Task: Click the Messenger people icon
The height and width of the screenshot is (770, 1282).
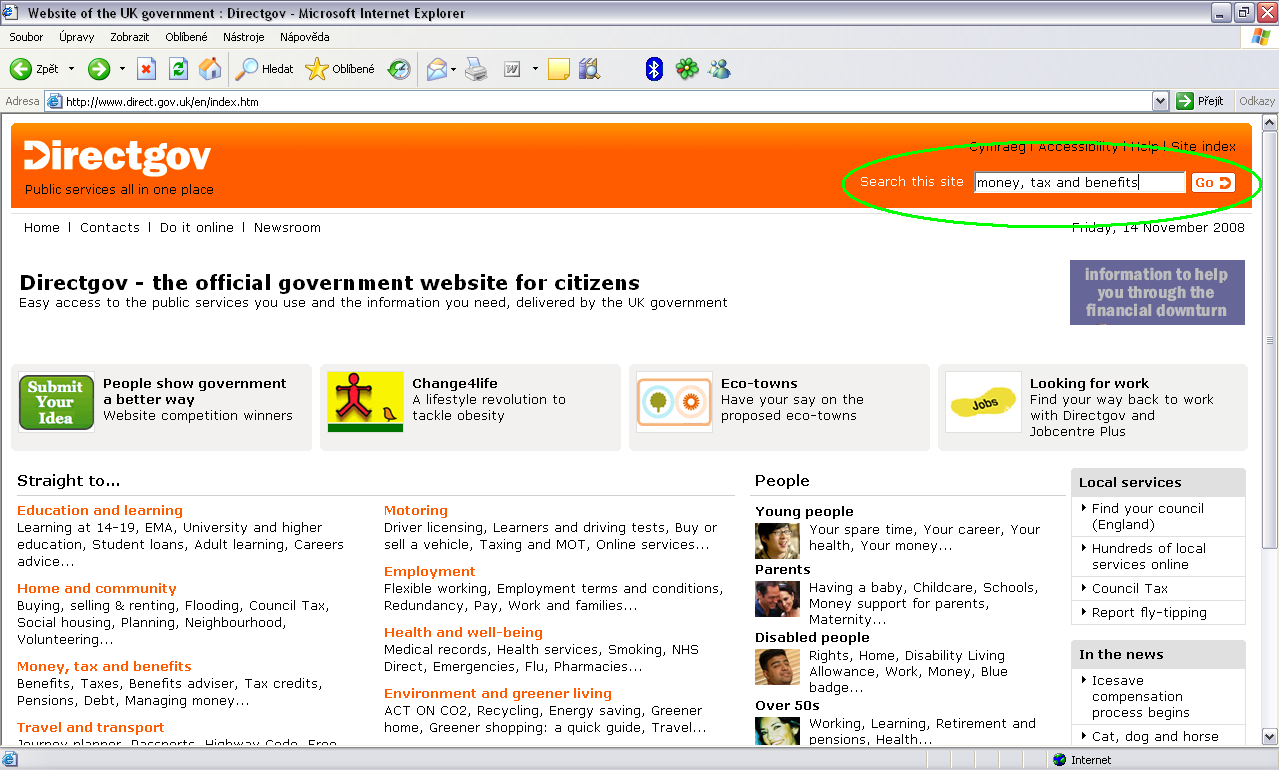Action: click(719, 69)
